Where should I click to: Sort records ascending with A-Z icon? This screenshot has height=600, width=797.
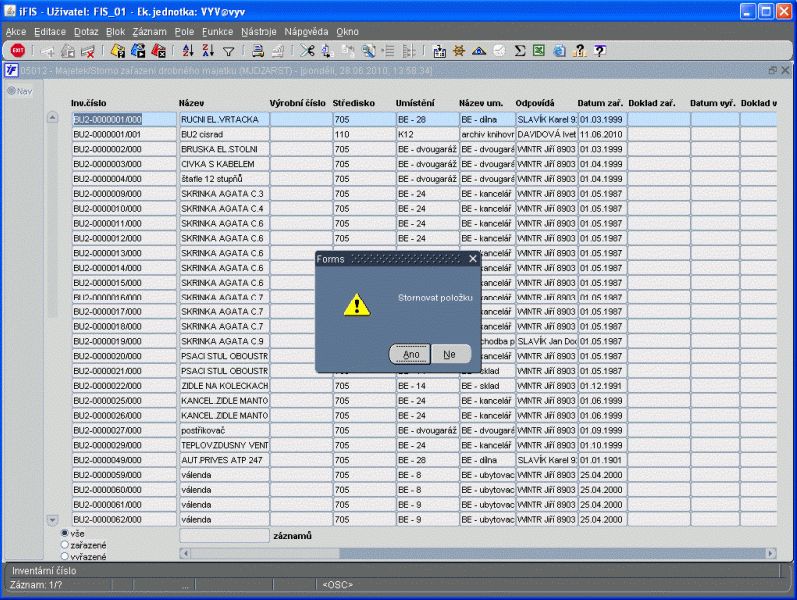(187, 50)
